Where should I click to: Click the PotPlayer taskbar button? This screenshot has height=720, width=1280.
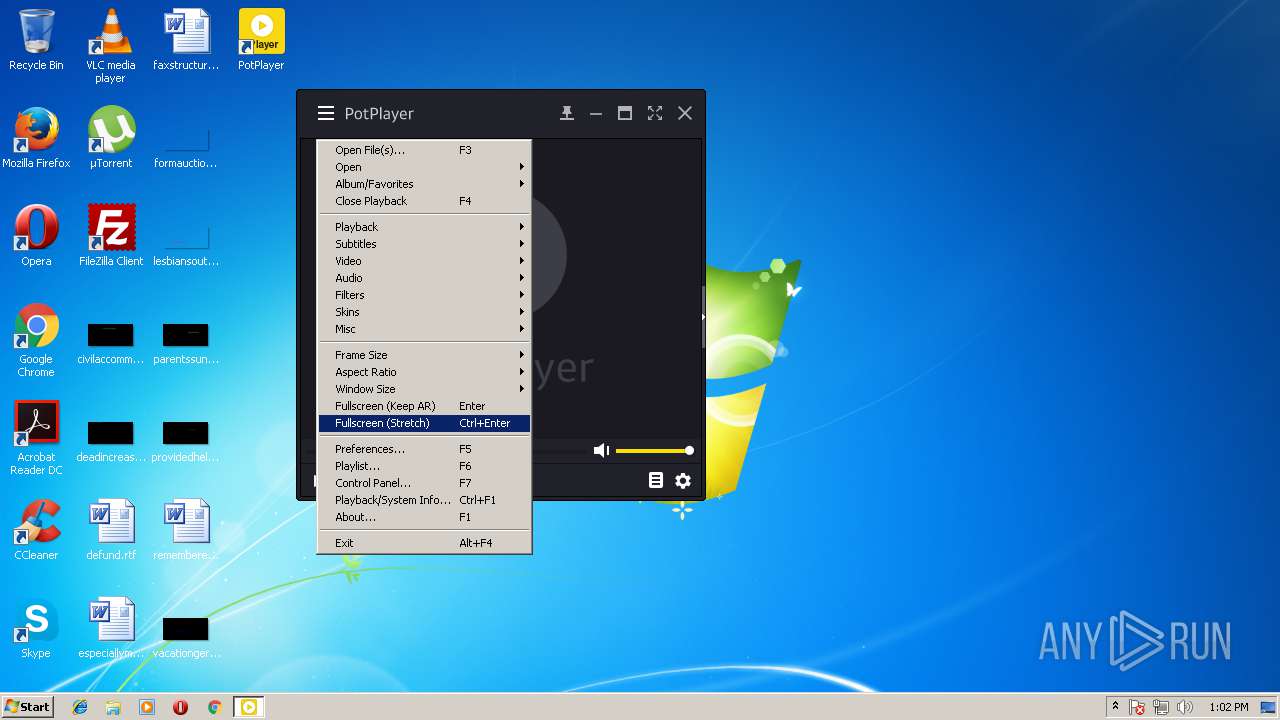248,707
